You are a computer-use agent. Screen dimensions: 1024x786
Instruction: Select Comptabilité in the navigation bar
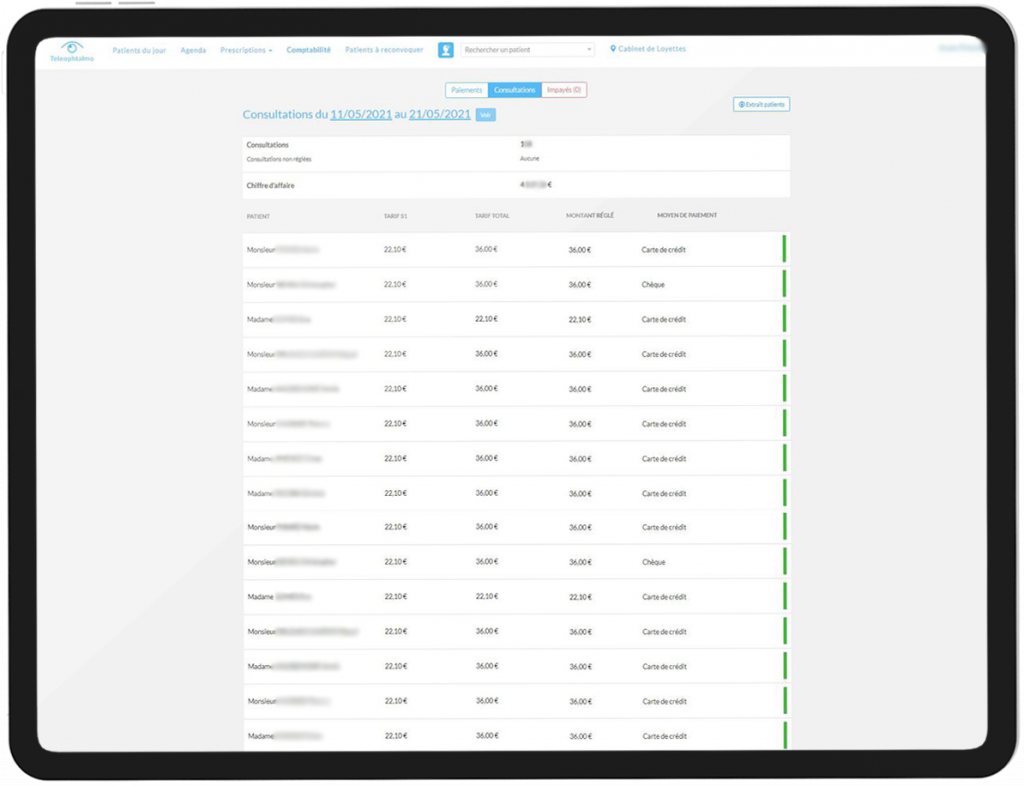(308, 49)
